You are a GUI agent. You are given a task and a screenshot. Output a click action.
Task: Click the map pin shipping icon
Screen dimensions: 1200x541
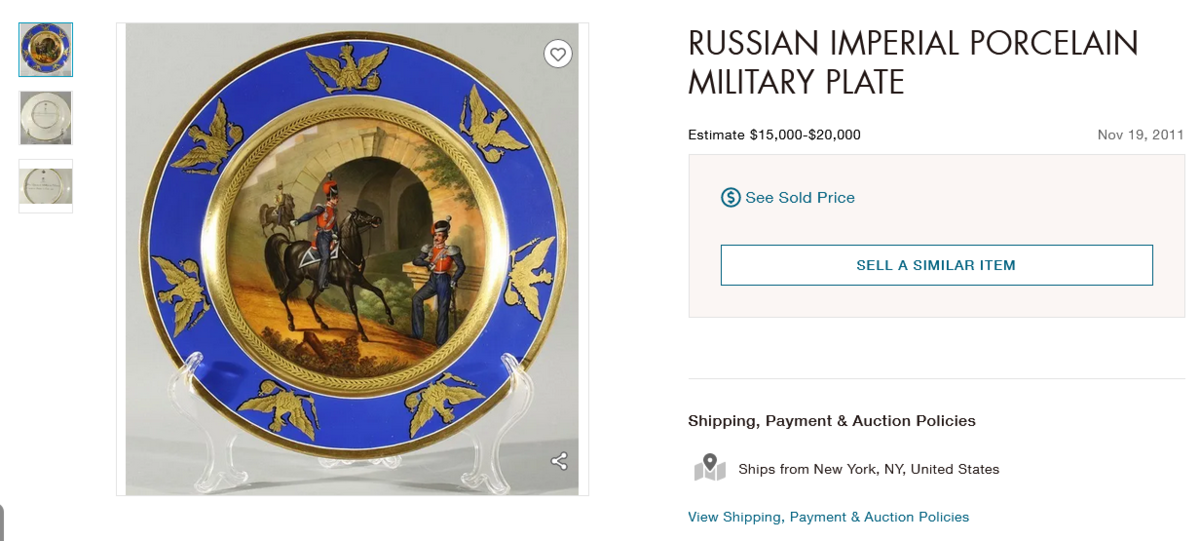709,467
